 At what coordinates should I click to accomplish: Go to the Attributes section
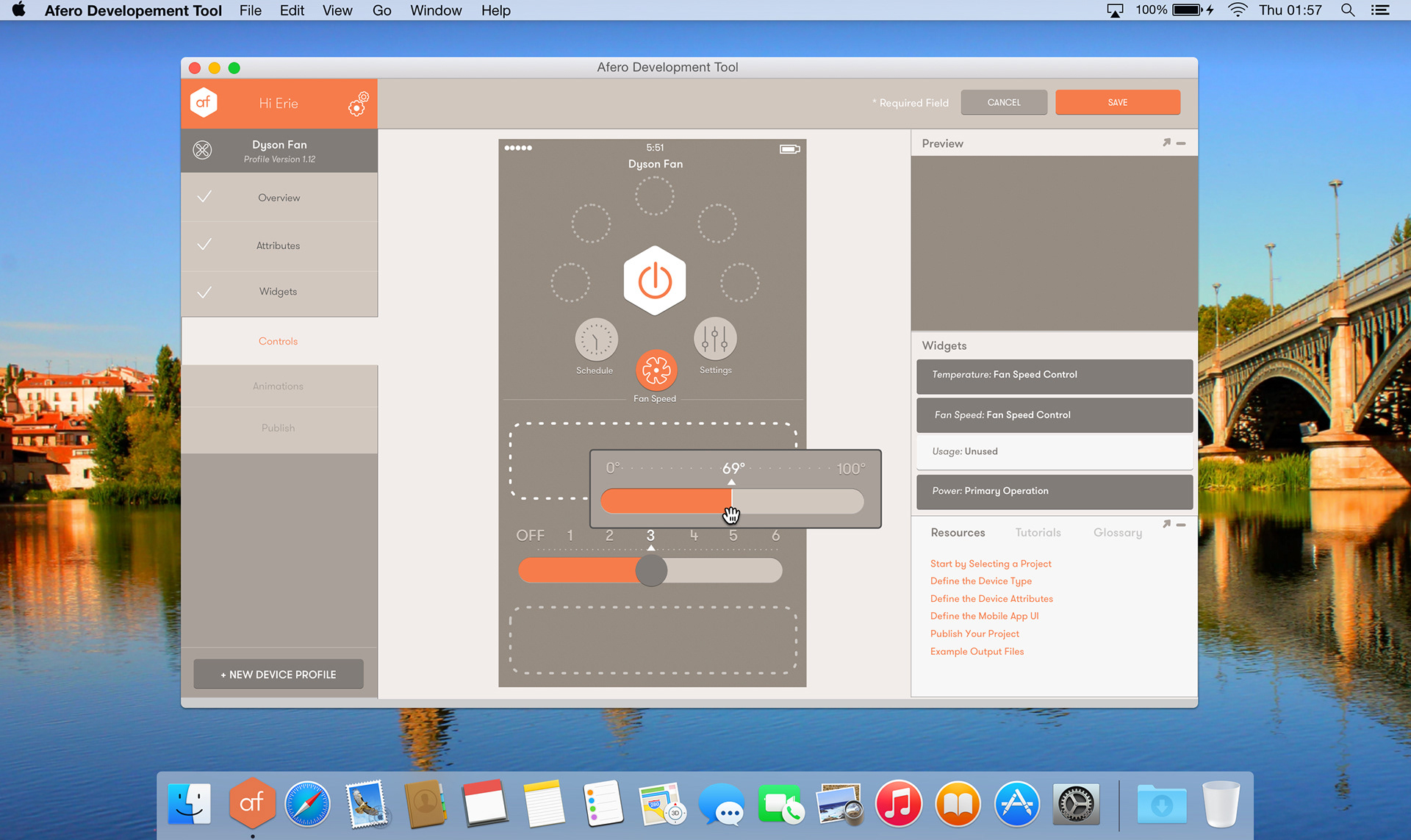(x=279, y=245)
